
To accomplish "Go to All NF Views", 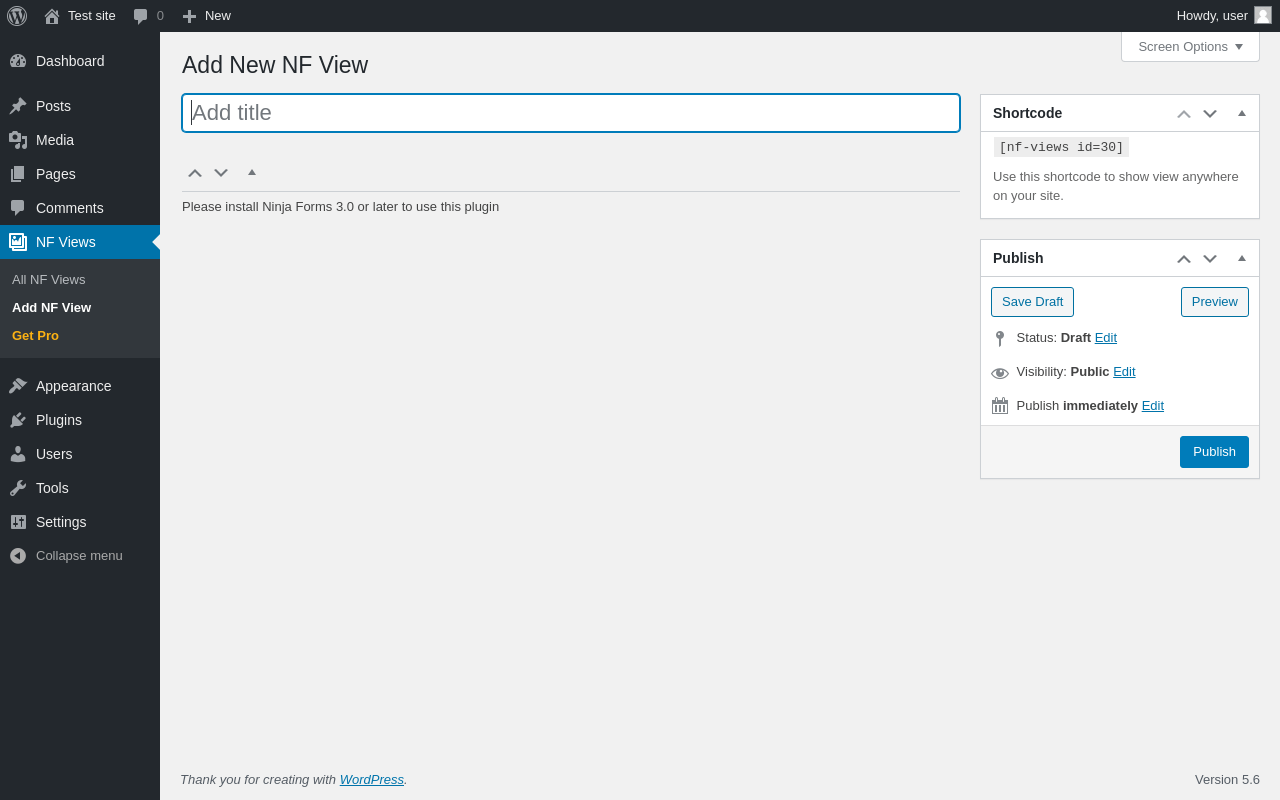I will 48,280.
